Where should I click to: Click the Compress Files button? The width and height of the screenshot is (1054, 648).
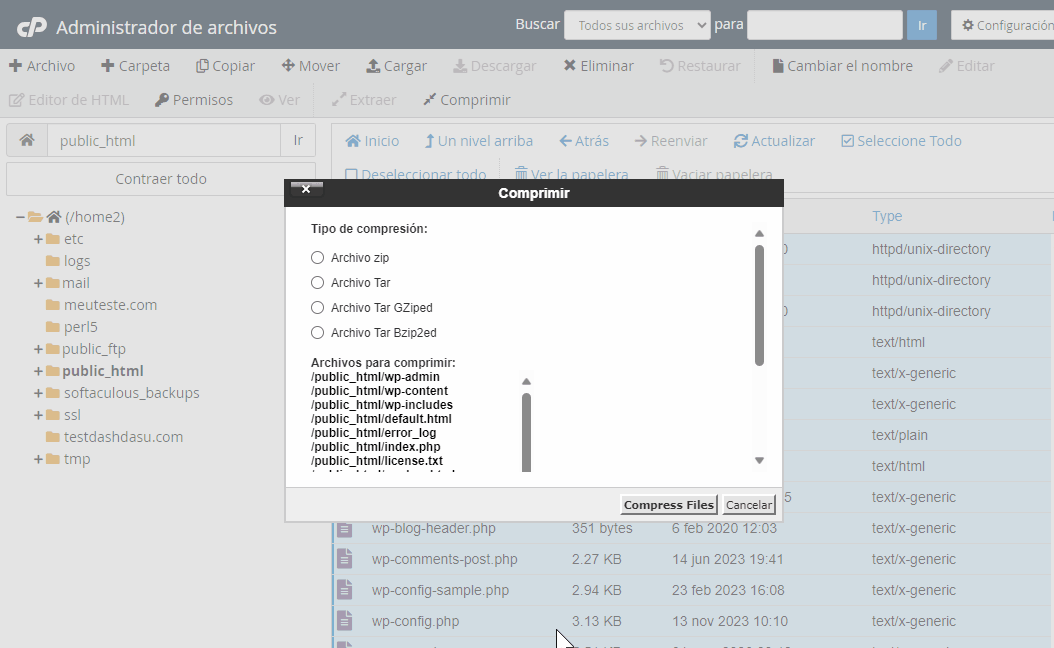click(669, 505)
